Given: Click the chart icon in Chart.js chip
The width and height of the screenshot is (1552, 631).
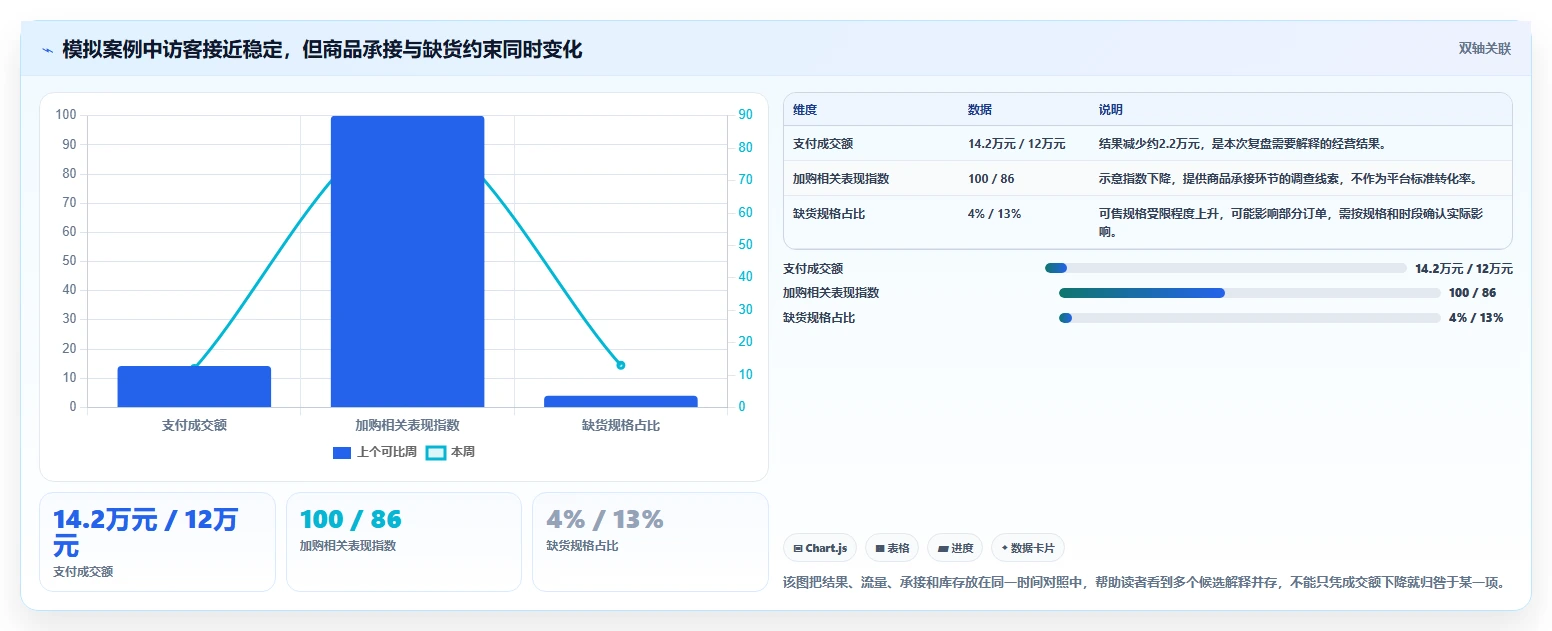Looking at the screenshot, I should 798,548.
